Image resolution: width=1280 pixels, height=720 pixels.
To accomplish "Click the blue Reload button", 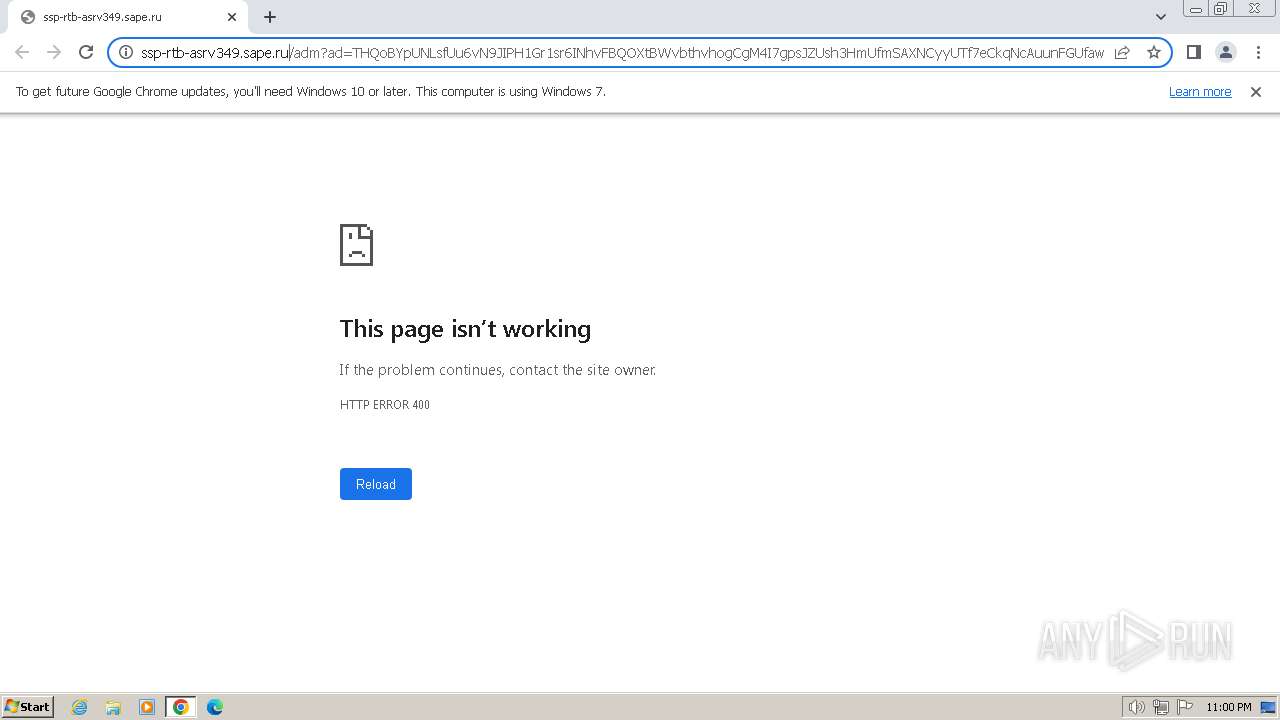I will click(x=376, y=484).
